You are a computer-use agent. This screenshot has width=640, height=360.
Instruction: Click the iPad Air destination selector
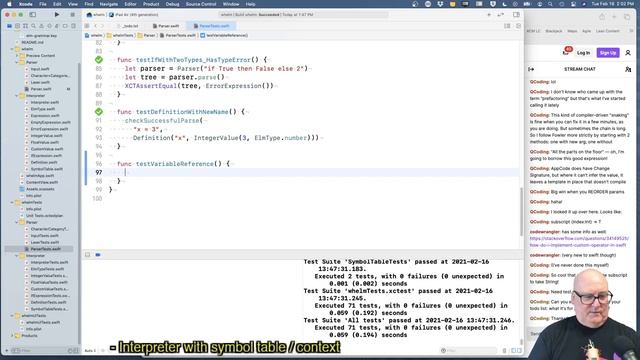pyautogui.click(x=134, y=15)
